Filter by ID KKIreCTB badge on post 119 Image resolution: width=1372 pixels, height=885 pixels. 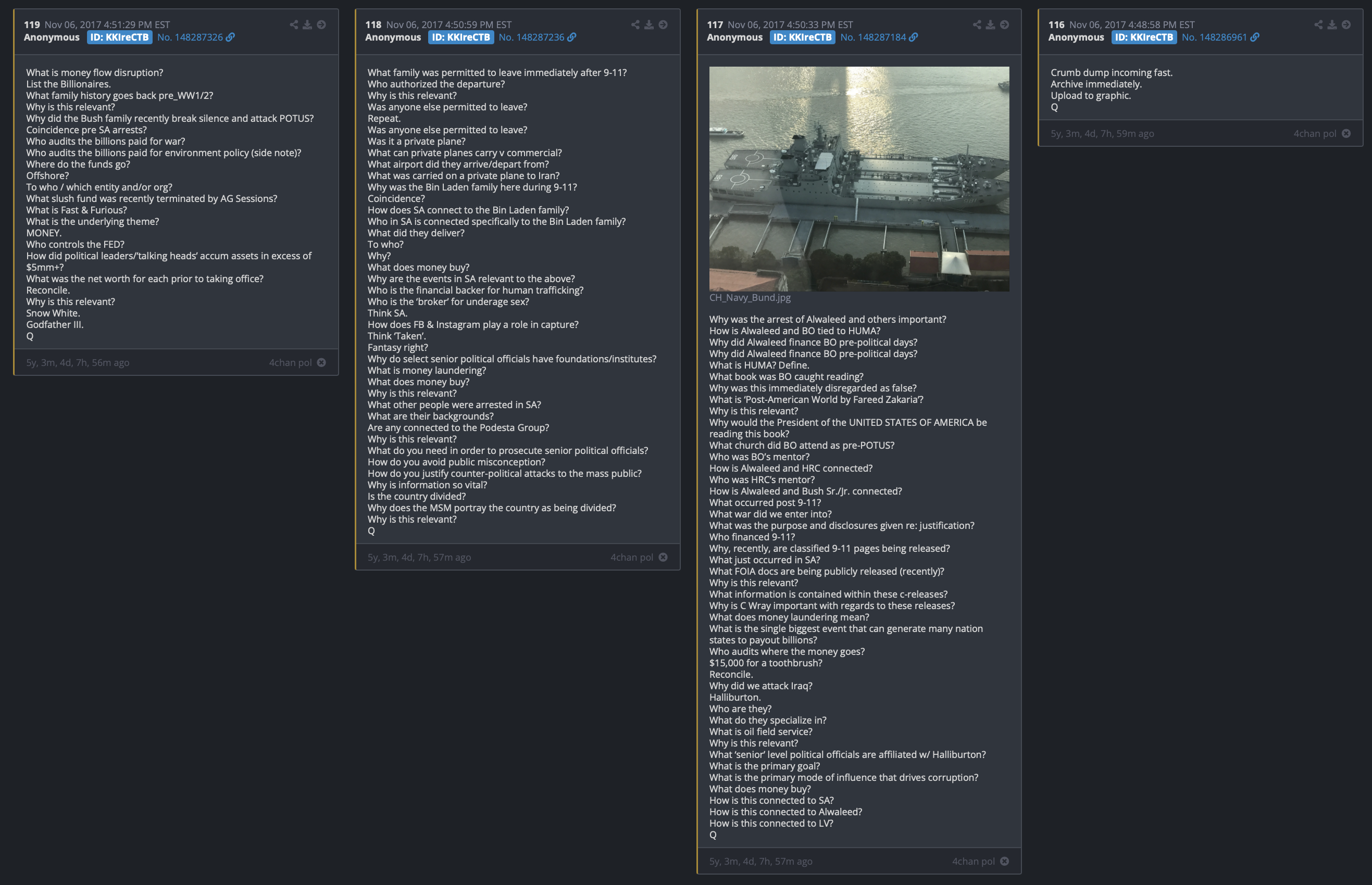(x=120, y=37)
